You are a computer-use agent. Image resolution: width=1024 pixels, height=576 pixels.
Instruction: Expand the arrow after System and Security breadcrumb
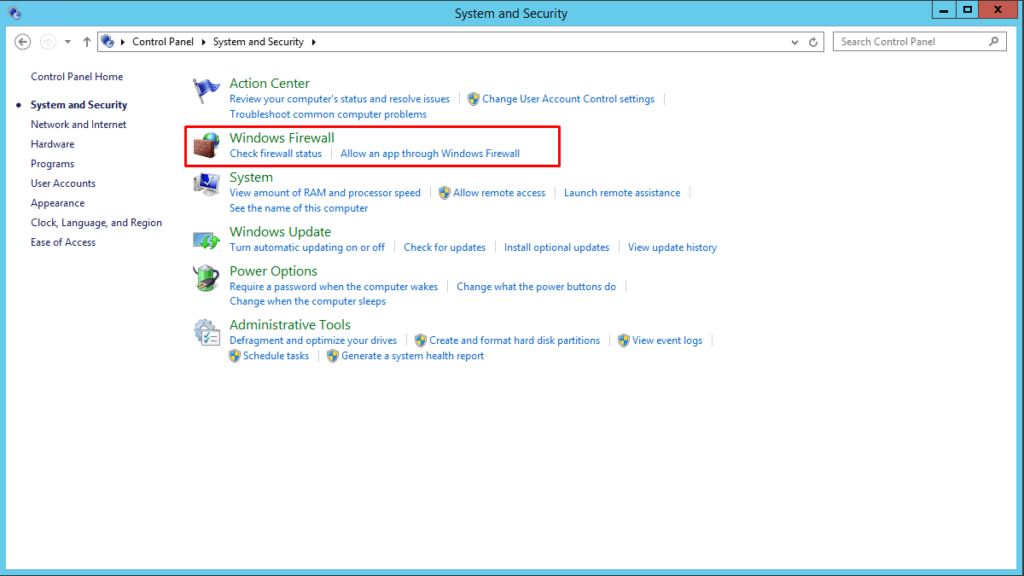pos(313,42)
